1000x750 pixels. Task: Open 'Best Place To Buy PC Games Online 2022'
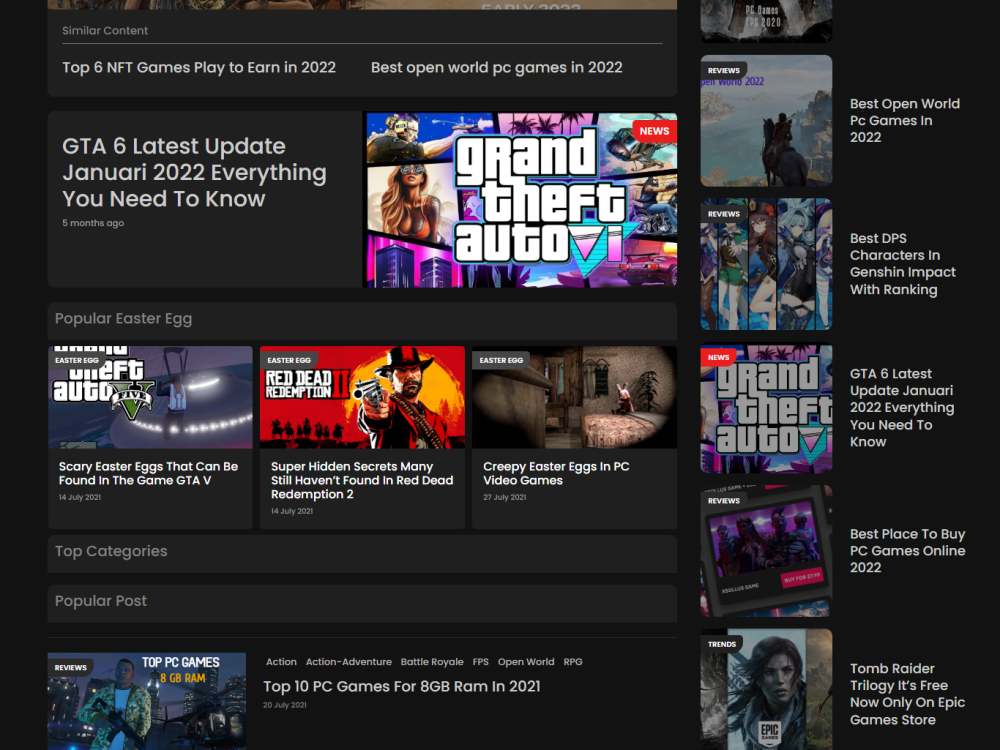pyautogui.click(x=908, y=551)
